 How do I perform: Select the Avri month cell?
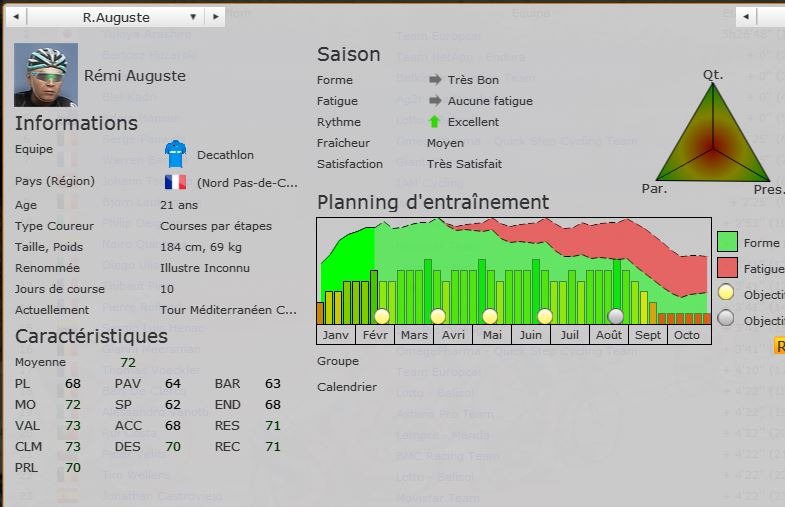pyautogui.click(x=453, y=335)
